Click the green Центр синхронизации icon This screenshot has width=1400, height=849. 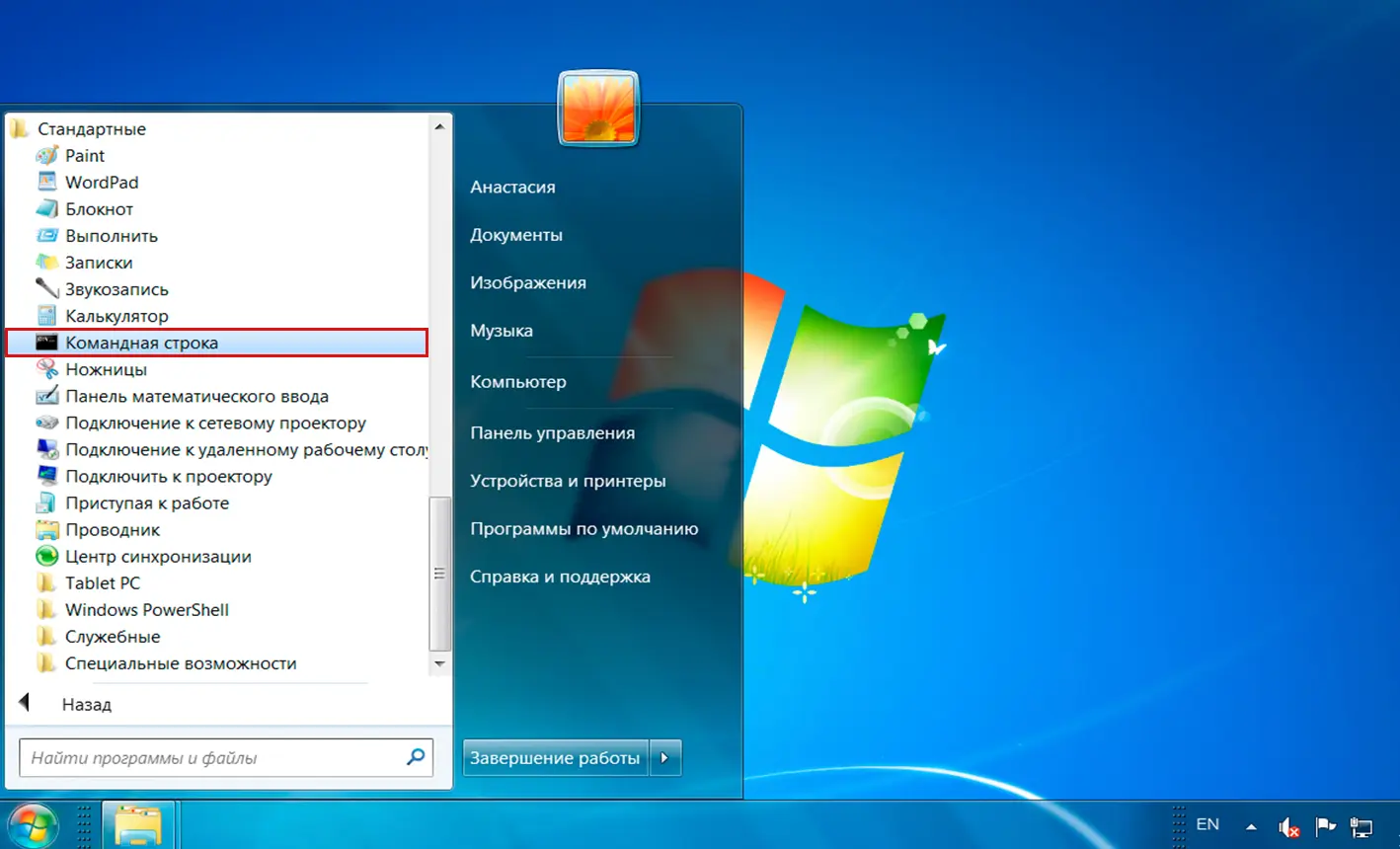coord(47,556)
